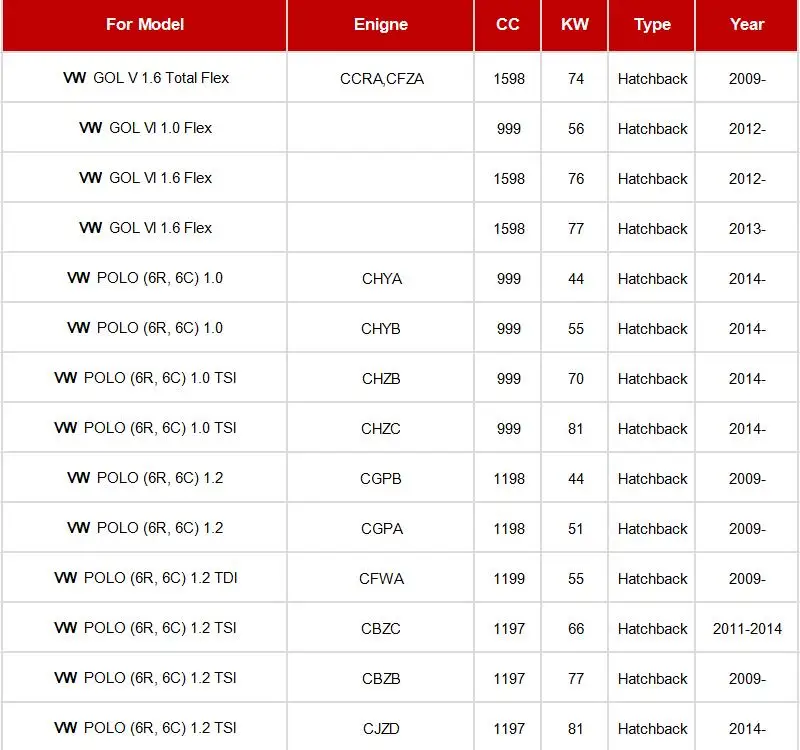This screenshot has height=750, width=800.
Task: Select the "CJZD" engine code
Action: pos(381,729)
